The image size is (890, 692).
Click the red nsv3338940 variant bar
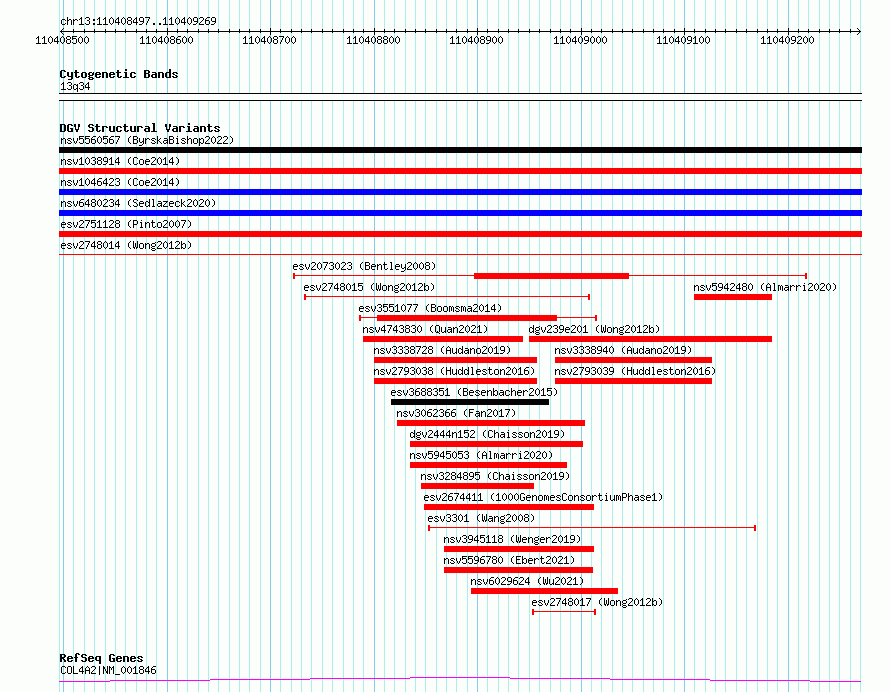pos(633,360)
